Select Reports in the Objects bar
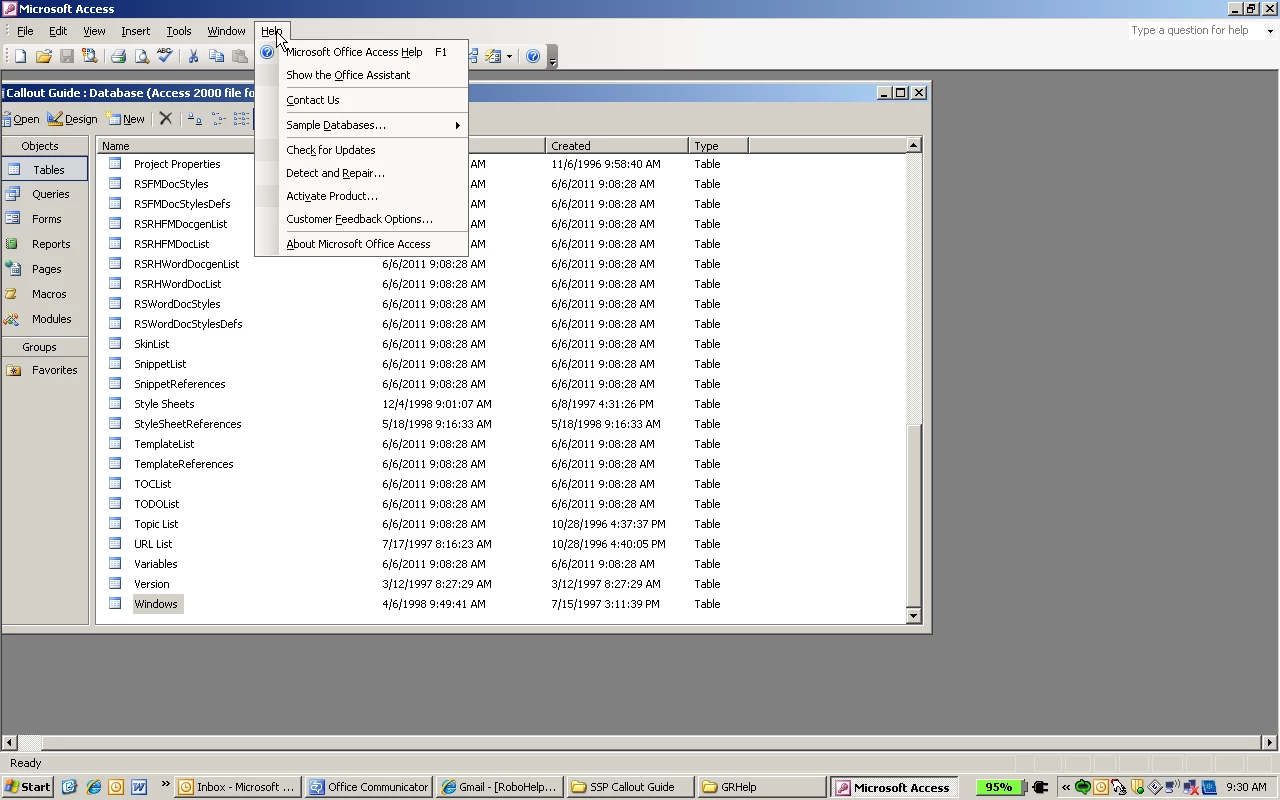Image resolution: width=1280 pixels, height=800 pixels. click(45, 244)
